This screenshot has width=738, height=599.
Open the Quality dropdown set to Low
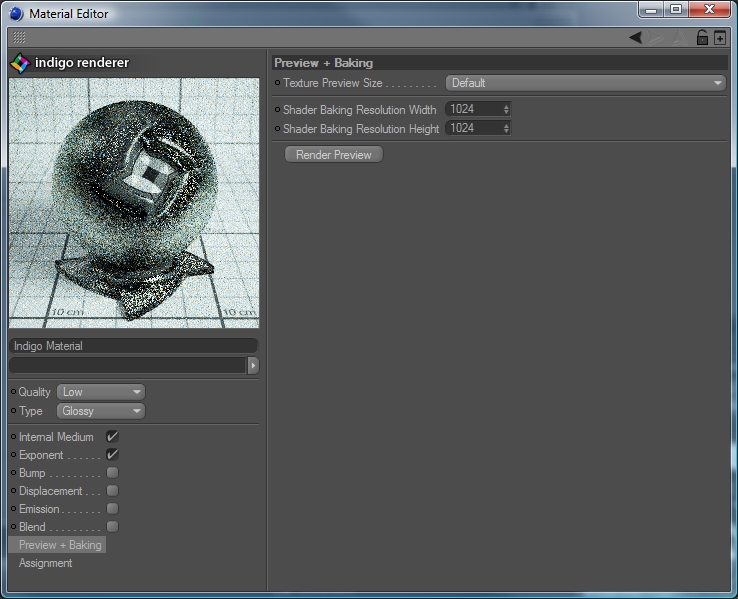101,392
